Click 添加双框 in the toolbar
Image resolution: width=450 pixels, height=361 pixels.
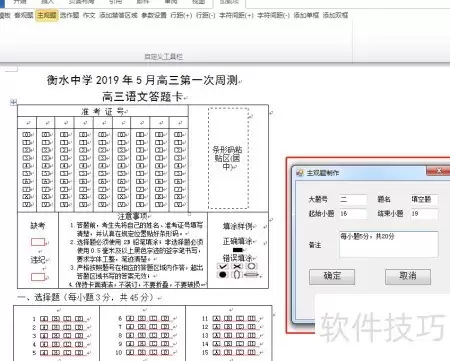click(335, 15)
